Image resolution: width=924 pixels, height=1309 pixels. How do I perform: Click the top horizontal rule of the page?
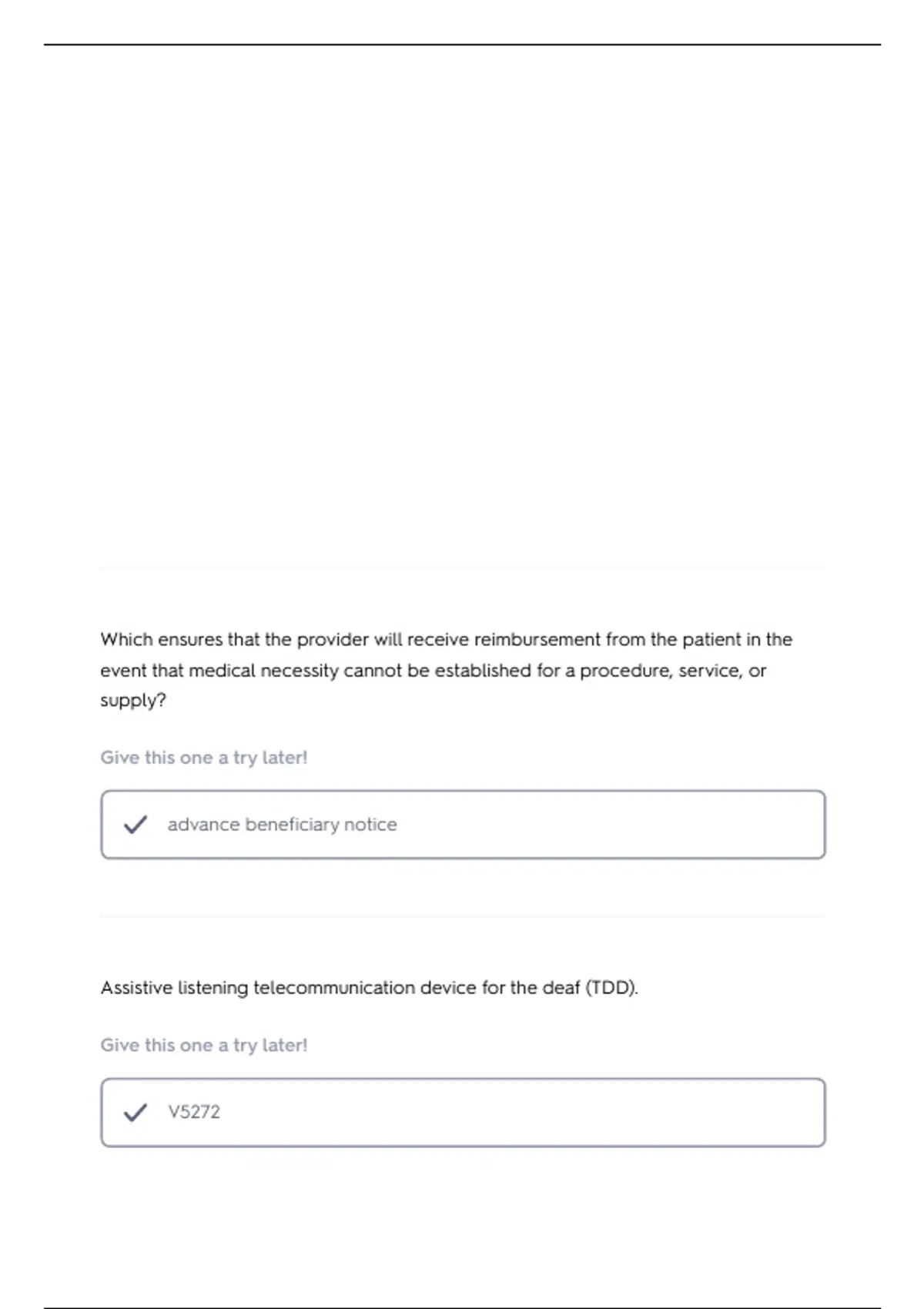click(x=462, y=45)
